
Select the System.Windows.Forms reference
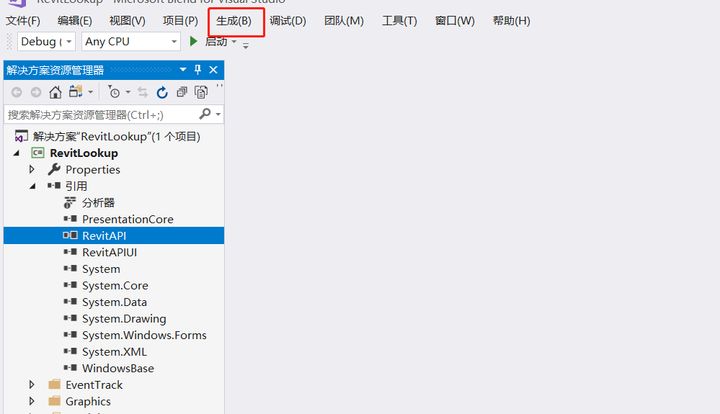pyautogui.click(x=144, y=335)
